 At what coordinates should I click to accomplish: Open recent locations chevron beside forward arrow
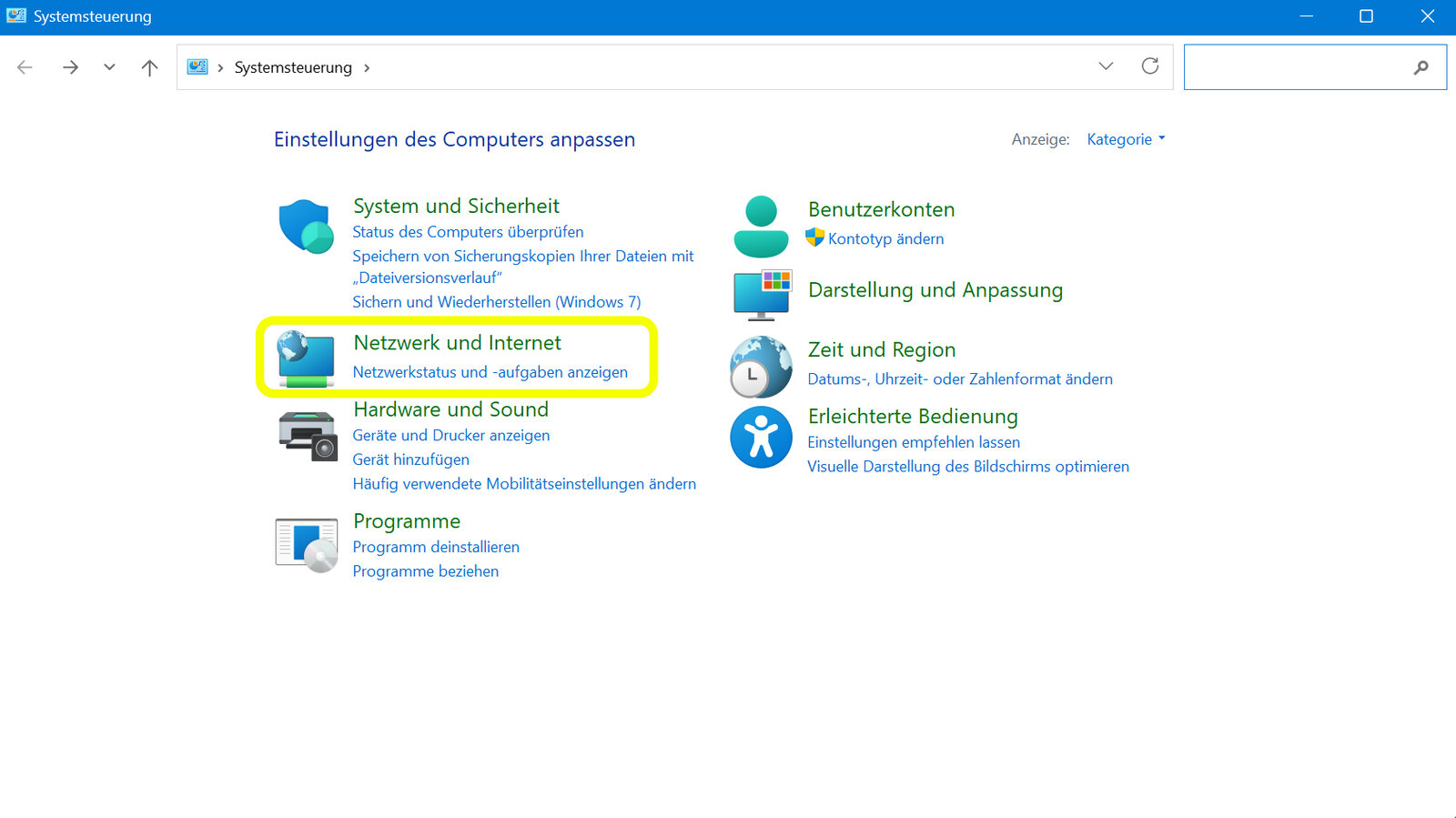109,67
